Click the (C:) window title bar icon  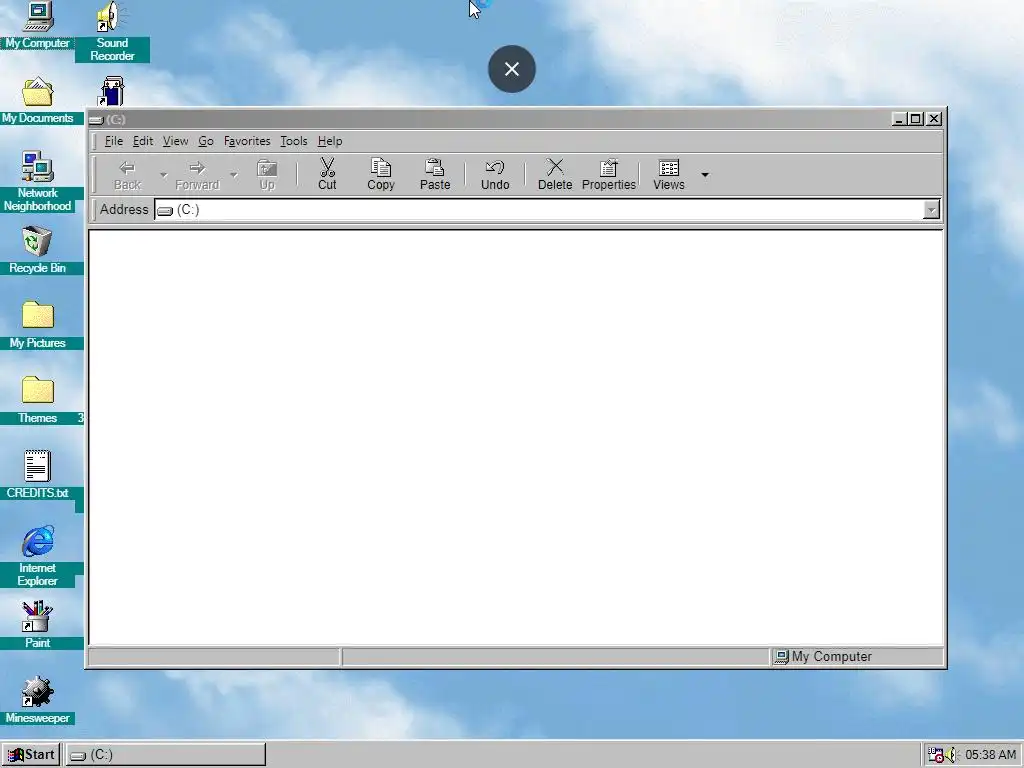point(96,120)
